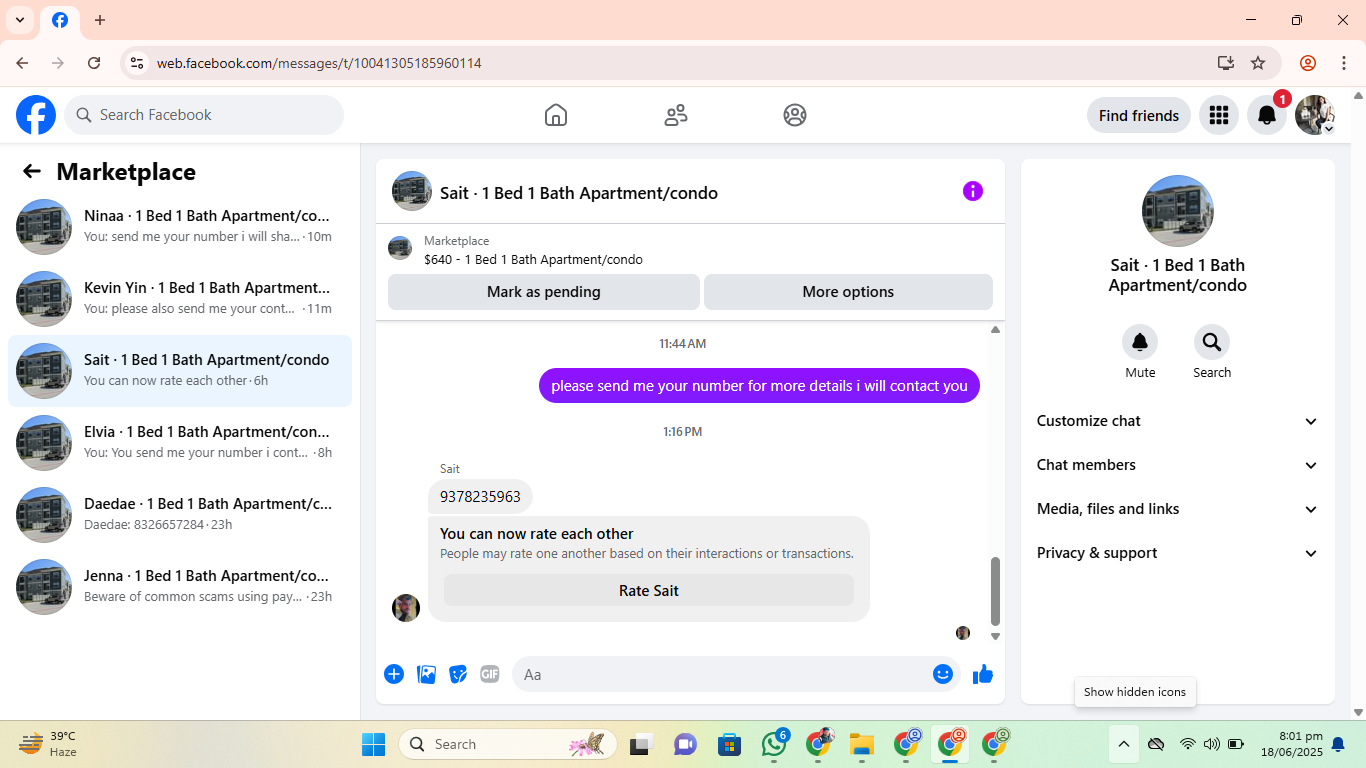Open the clock and date in the taskbar
Viewport: 1366px width, 768px height.
pos(1292,744)
